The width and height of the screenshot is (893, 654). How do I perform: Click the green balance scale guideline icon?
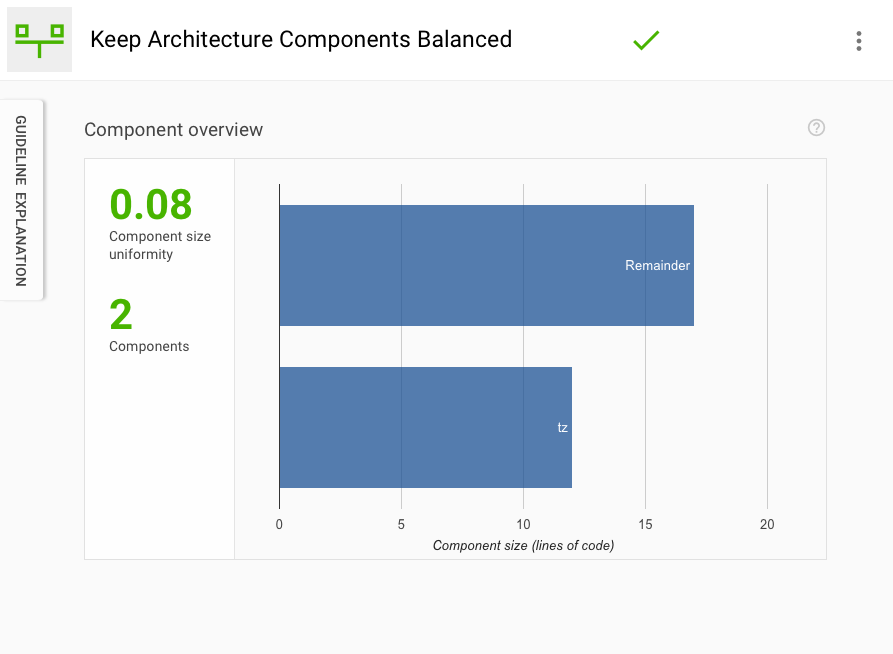point(39,40)
